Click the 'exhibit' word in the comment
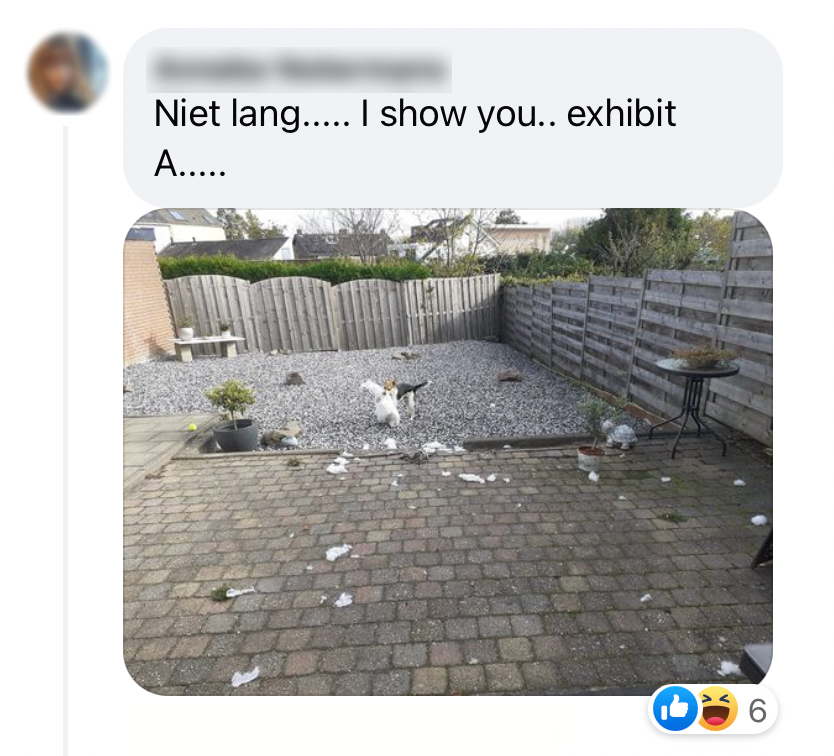The image size is (834, 756). 621,113
